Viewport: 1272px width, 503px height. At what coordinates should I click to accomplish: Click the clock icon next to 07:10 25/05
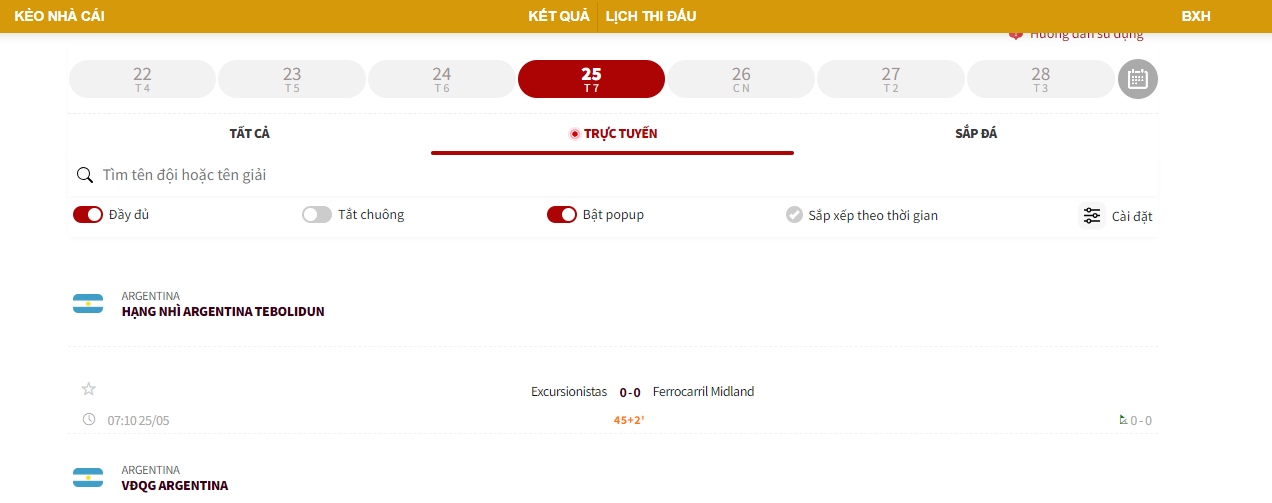[x=89, y=419]
